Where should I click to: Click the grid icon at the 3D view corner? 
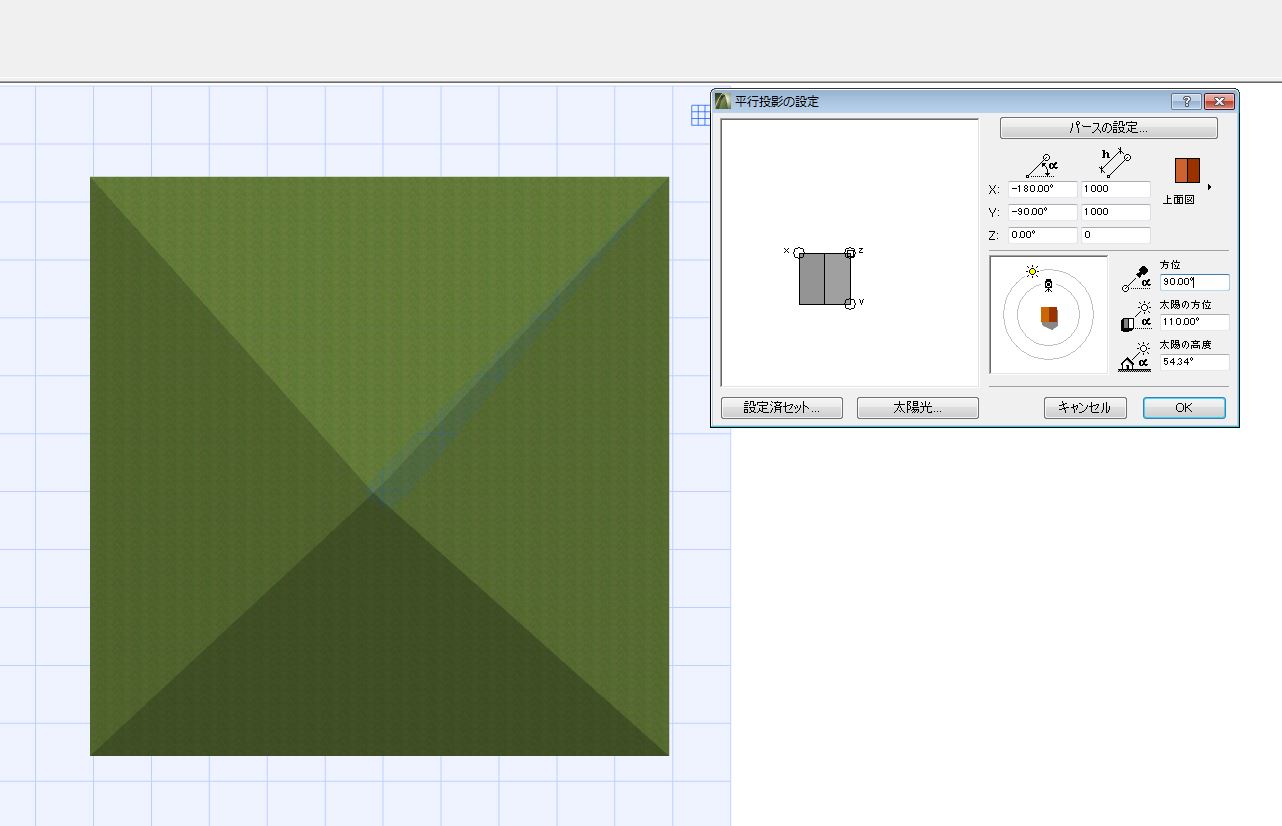[x=700, y=116]
